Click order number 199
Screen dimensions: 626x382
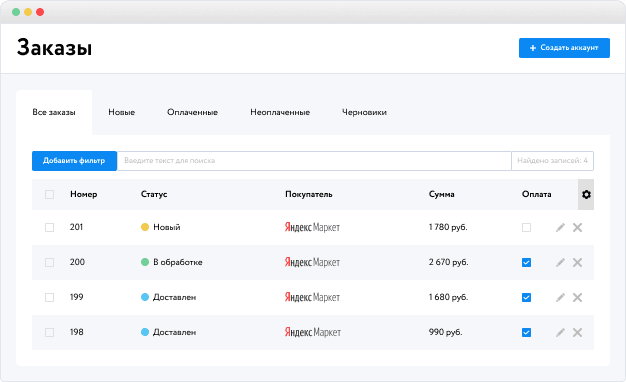point(77,297)
